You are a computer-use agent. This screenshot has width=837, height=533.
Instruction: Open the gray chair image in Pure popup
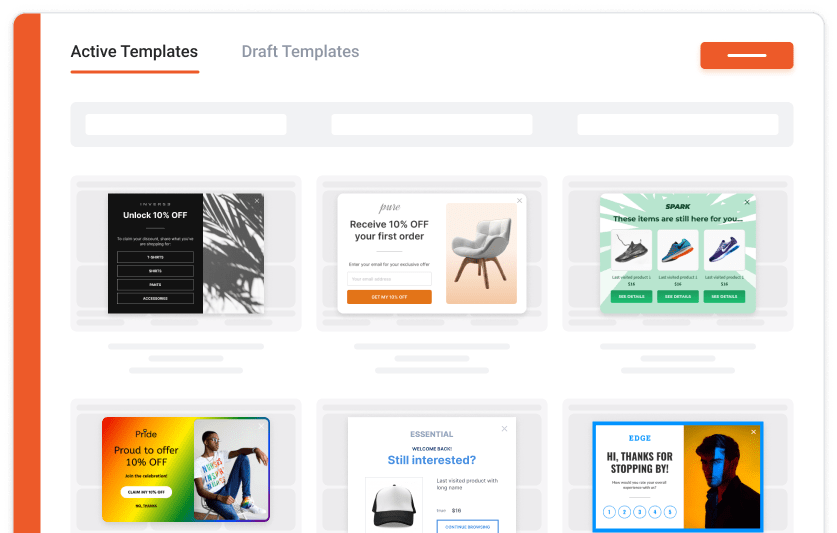(x=481, y=253)
